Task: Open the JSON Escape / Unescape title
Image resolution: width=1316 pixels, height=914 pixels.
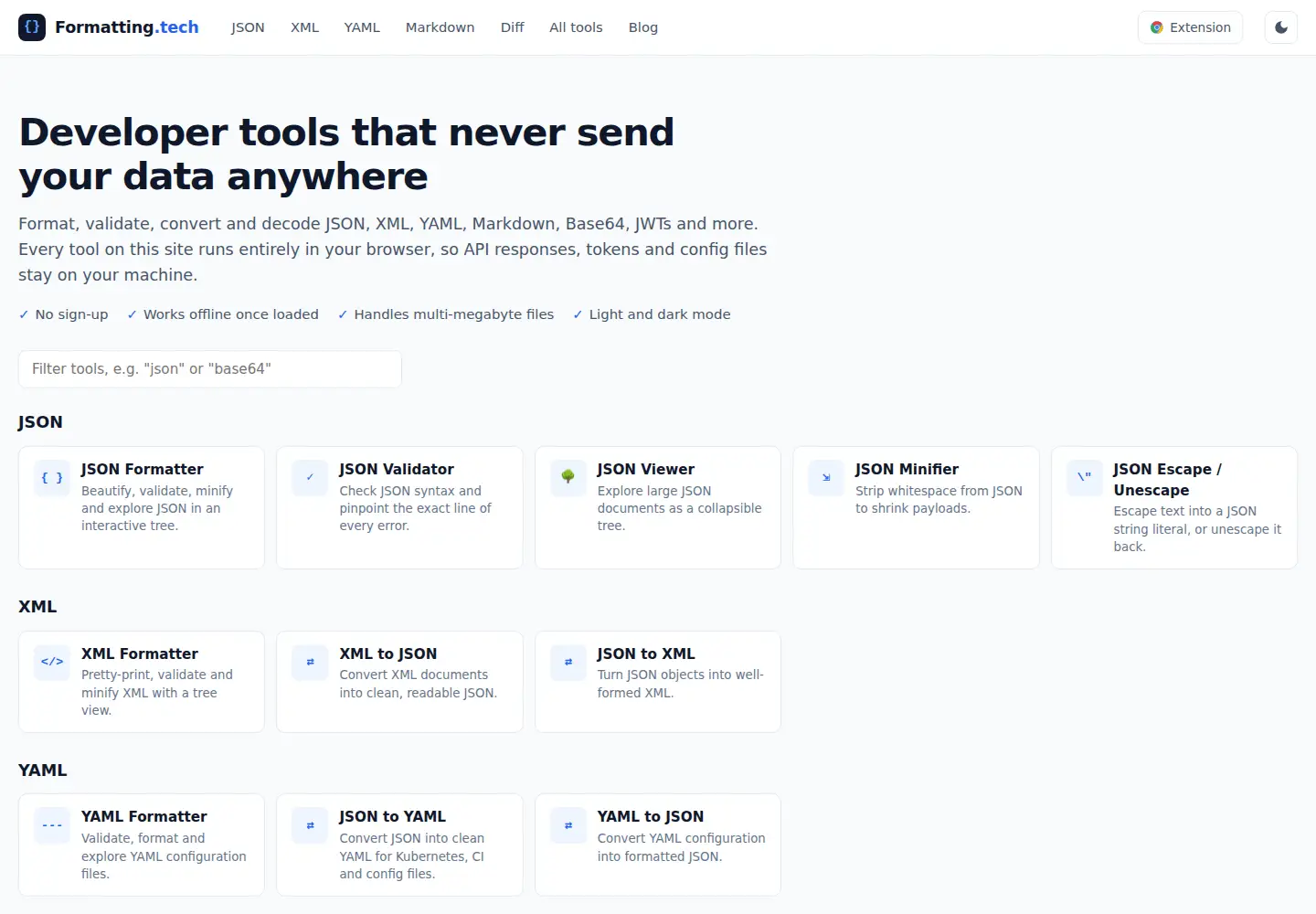Action: tap(1167, 480)
